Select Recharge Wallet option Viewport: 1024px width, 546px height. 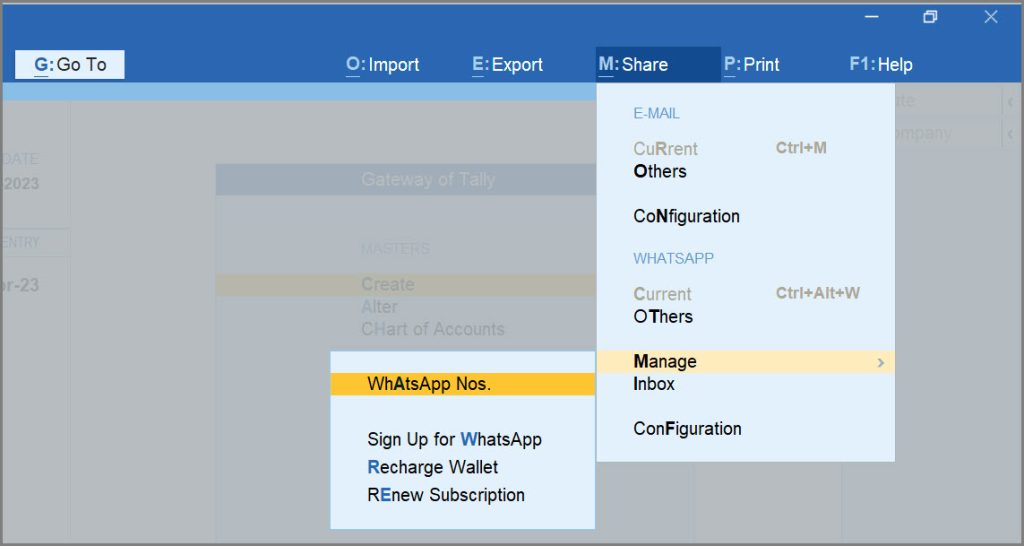(432, 468)
